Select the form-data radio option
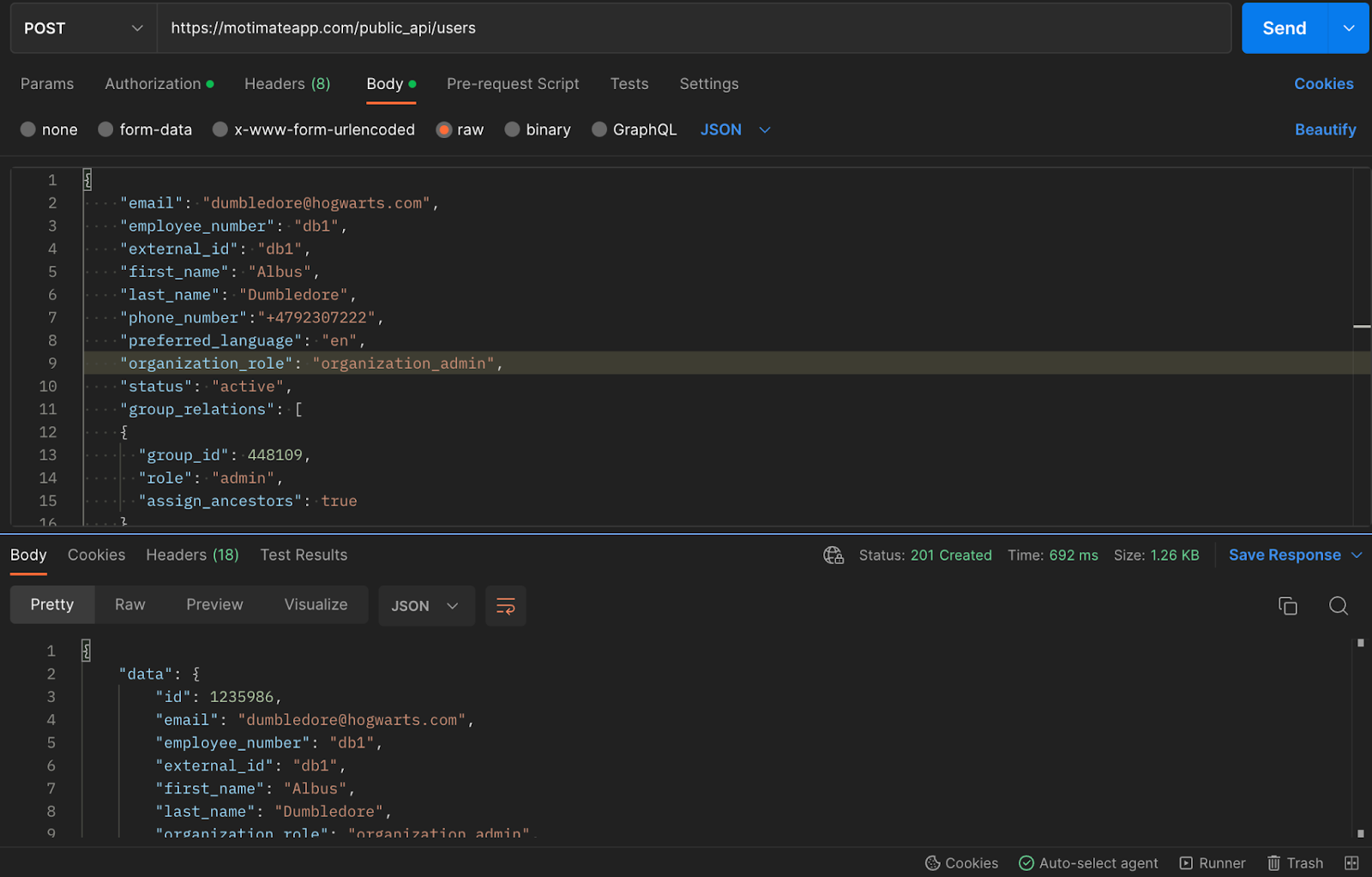 tap(105, 129)
